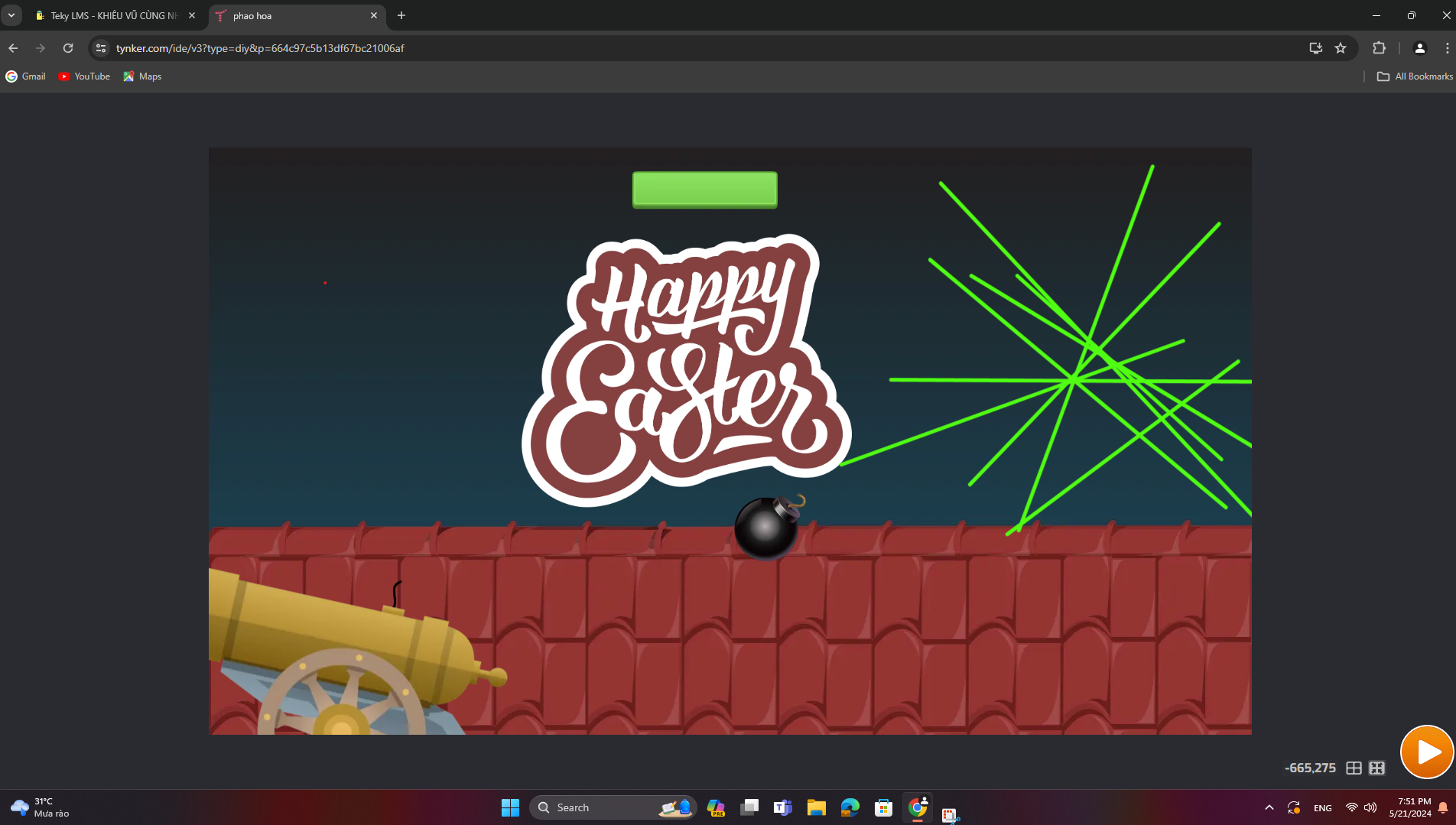Screen dimensions: 1456x825
Task: Open the Chrome profile icon
Action: [1420, 48]
